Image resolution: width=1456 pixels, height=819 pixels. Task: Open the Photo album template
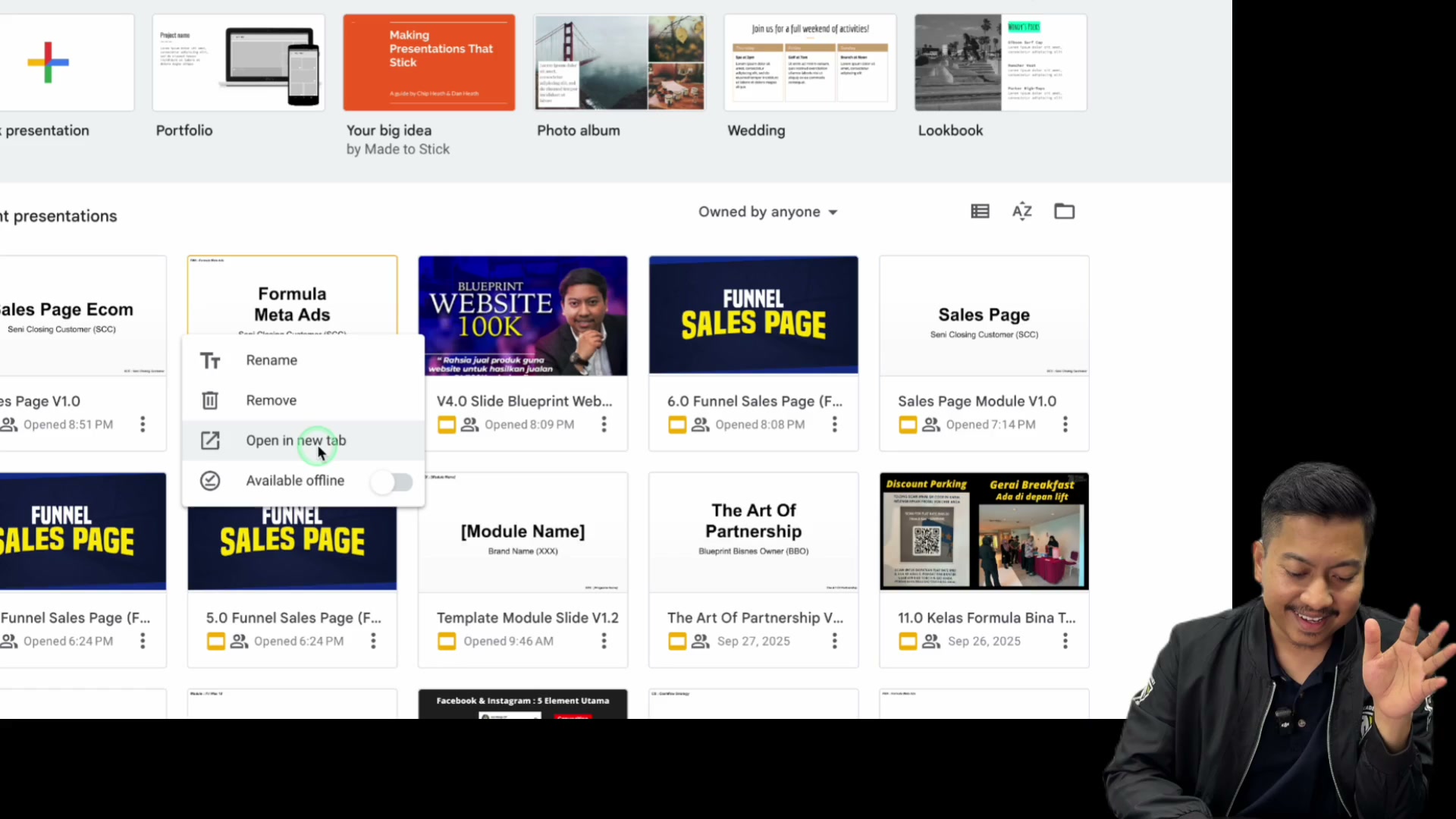620,62
